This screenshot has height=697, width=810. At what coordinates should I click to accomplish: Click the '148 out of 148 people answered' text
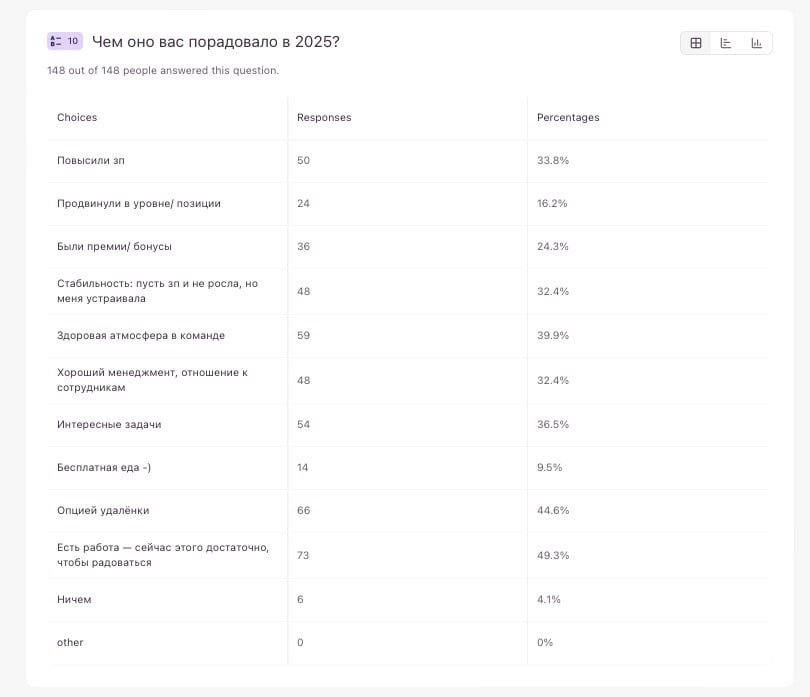click(x=163, y=71)
